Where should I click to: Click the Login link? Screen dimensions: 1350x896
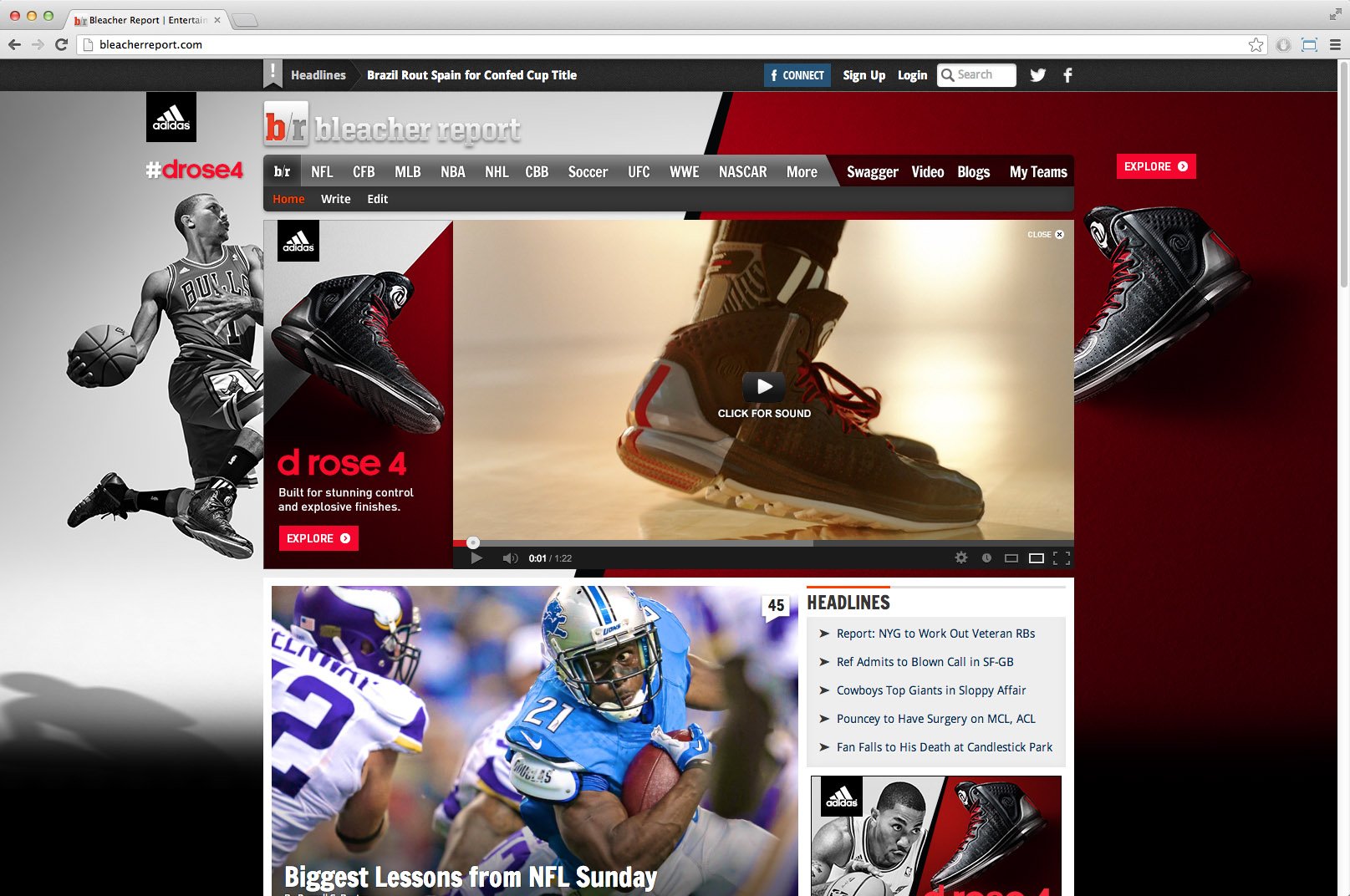coord(913,75)
